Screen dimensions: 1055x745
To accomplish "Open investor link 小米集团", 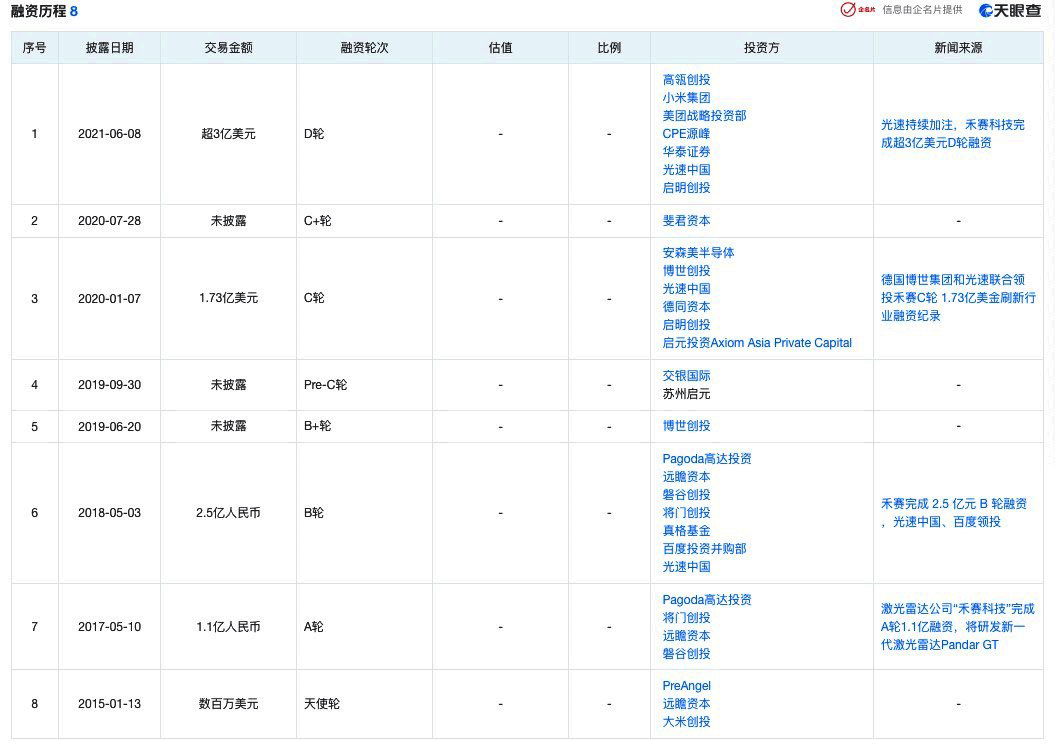I will 686,98.
